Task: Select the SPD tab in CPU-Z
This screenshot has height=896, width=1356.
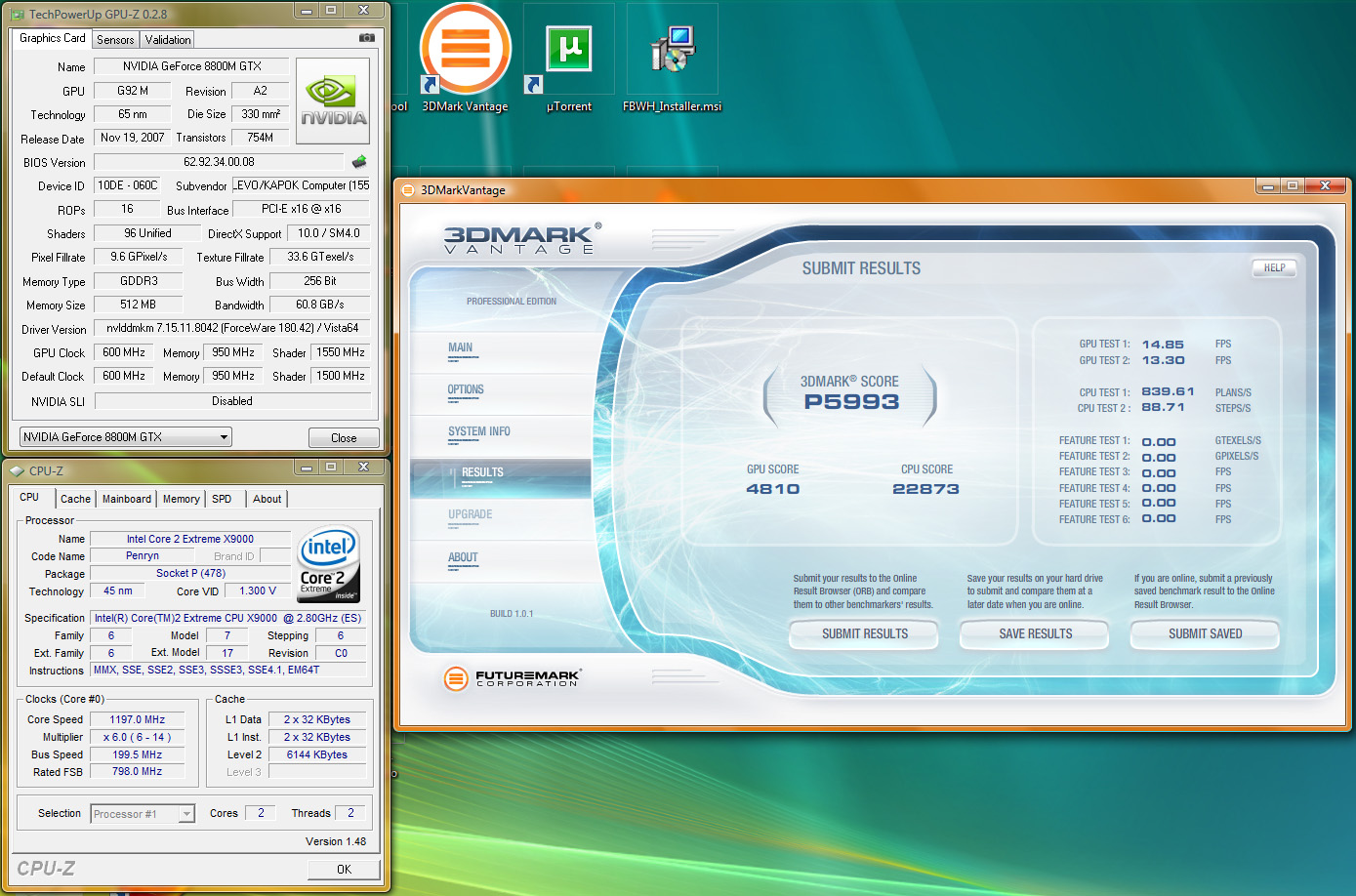Action: [x=222, y=499]
